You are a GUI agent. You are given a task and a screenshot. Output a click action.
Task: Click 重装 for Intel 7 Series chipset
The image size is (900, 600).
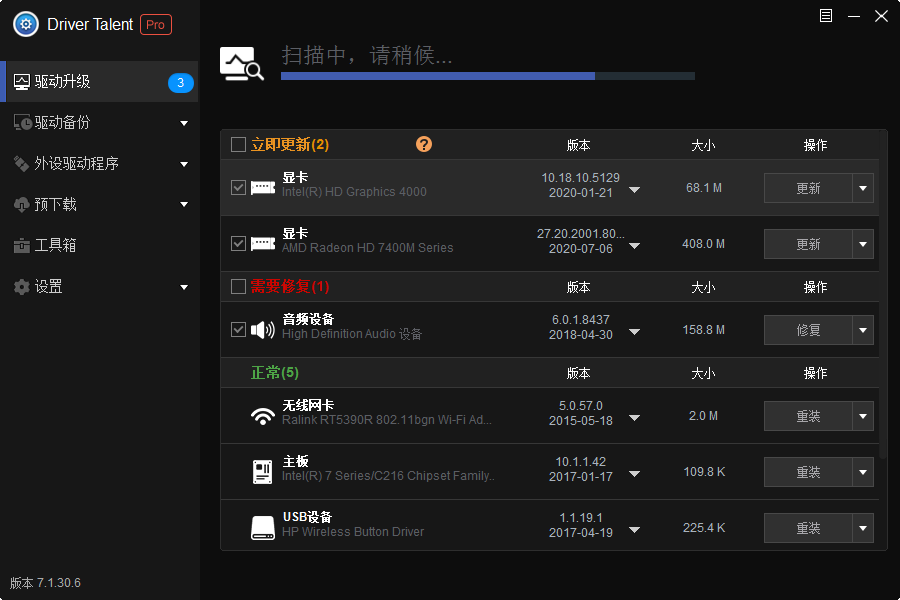coord(808,472)
